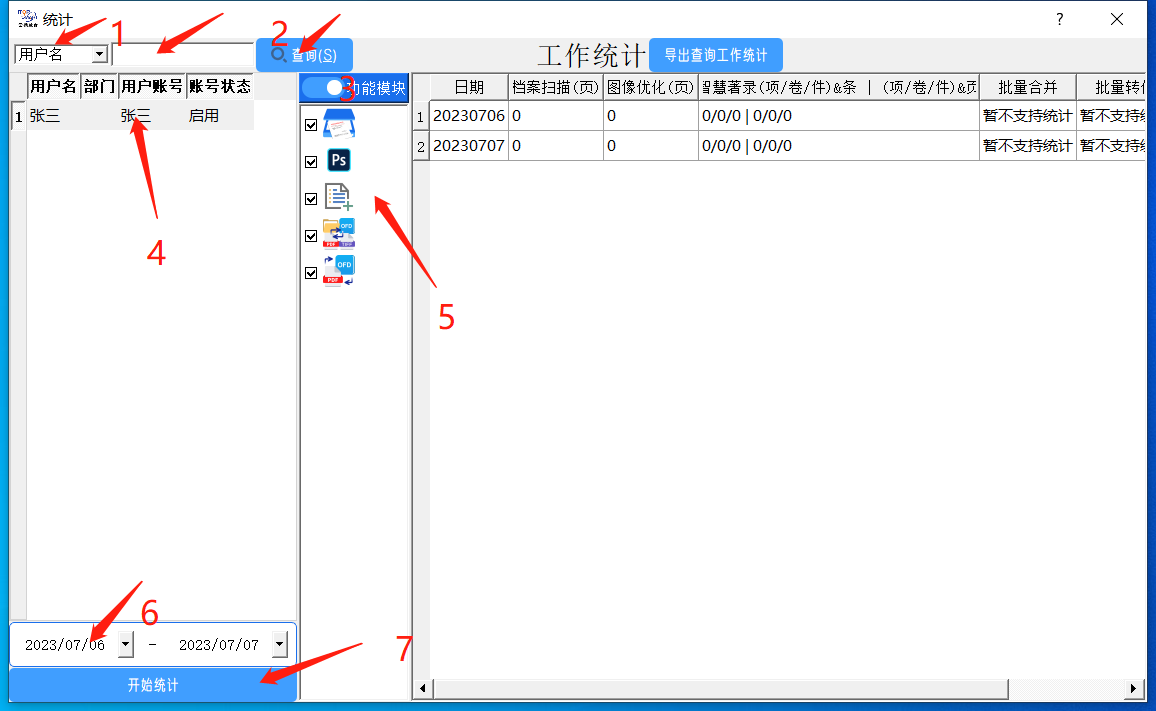Uncheck the PDF to OFD conversion checkbox
The image size is (1156, 711).
point(311,273)
